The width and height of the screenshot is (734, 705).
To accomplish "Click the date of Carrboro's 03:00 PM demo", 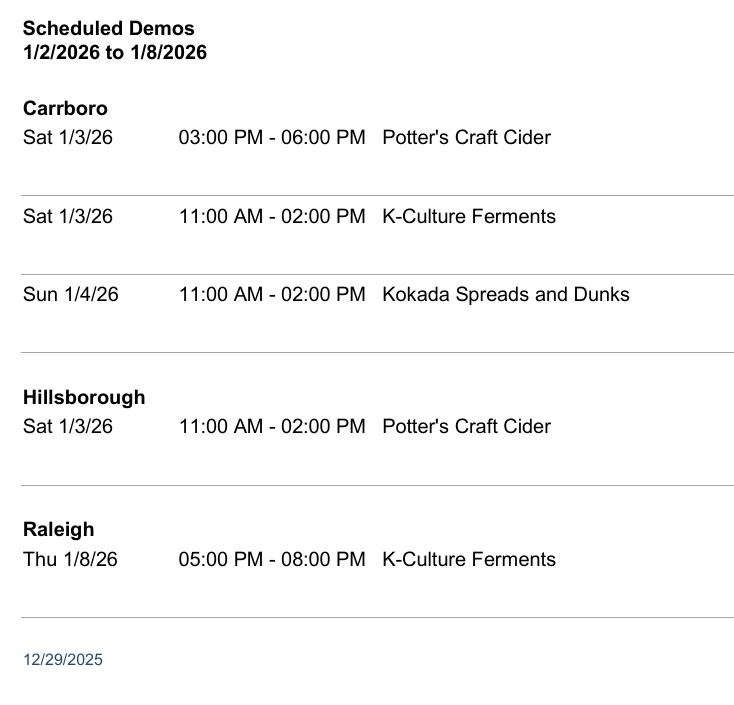I will [68, 137].
